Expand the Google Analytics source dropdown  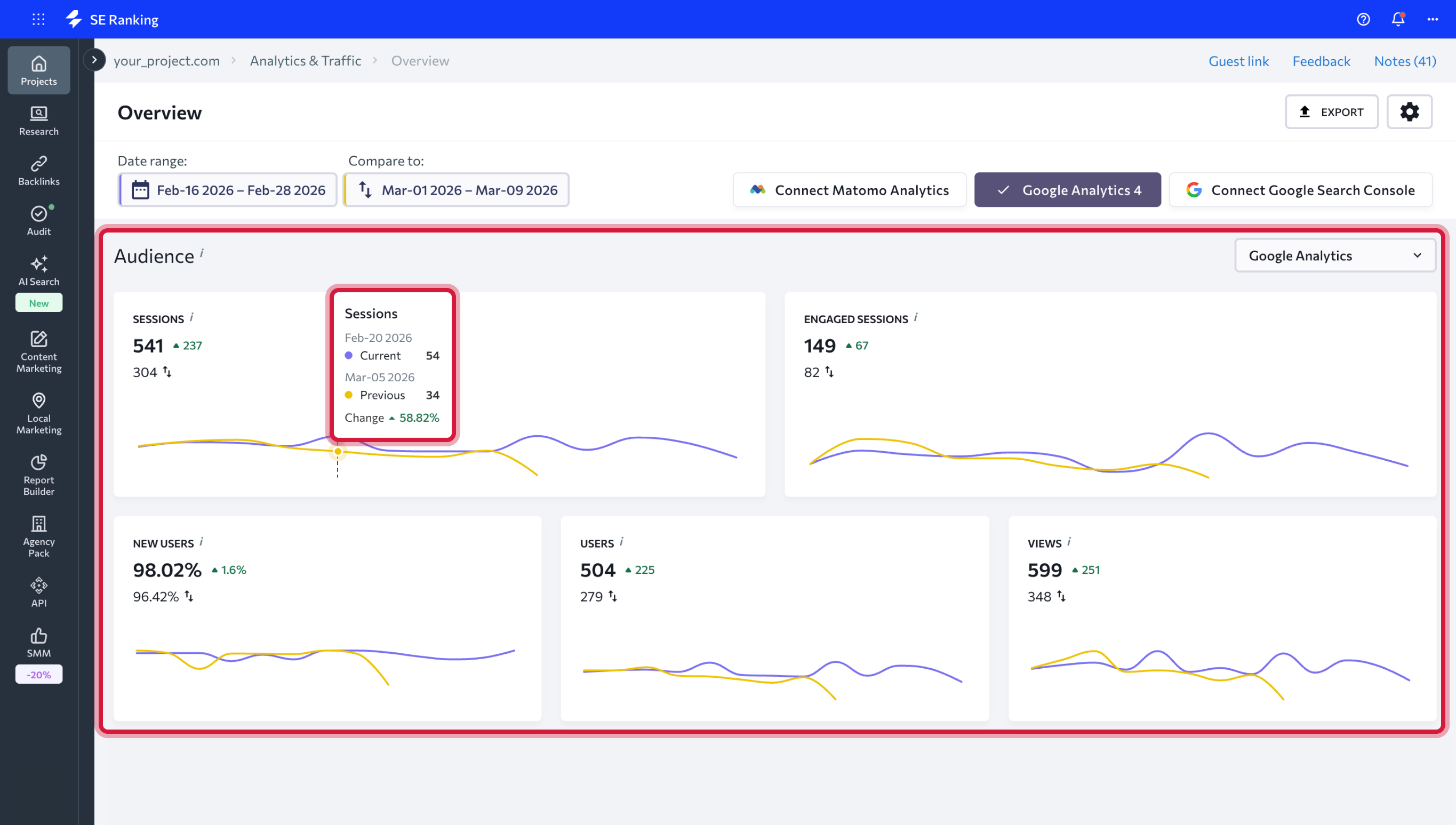point(1335,255)
